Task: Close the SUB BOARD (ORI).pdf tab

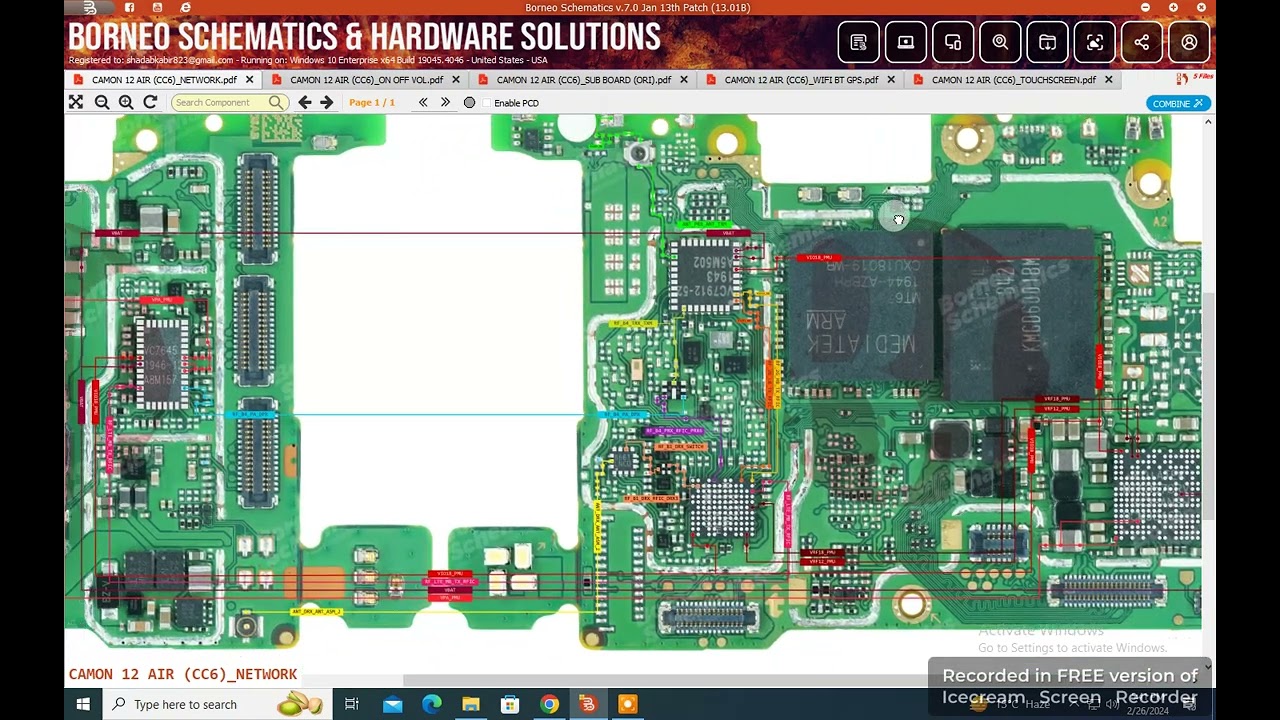Action: click(684, 80)
